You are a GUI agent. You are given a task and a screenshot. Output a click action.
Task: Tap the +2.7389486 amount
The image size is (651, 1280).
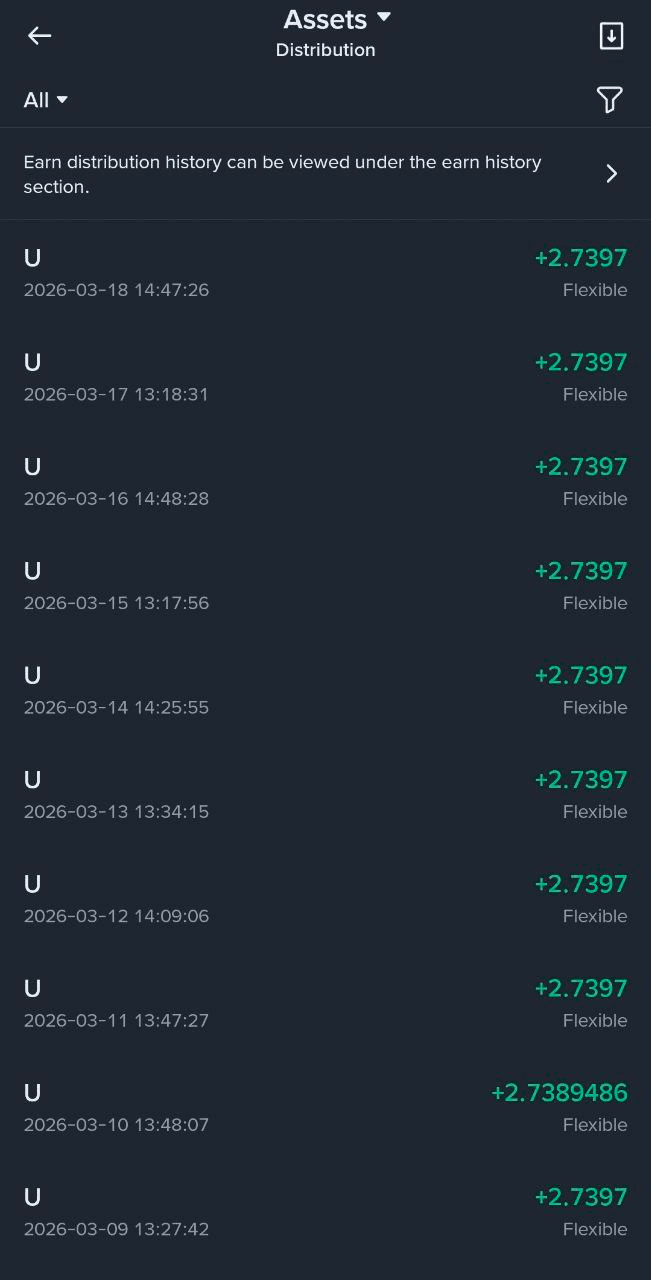coord(559,1093)
